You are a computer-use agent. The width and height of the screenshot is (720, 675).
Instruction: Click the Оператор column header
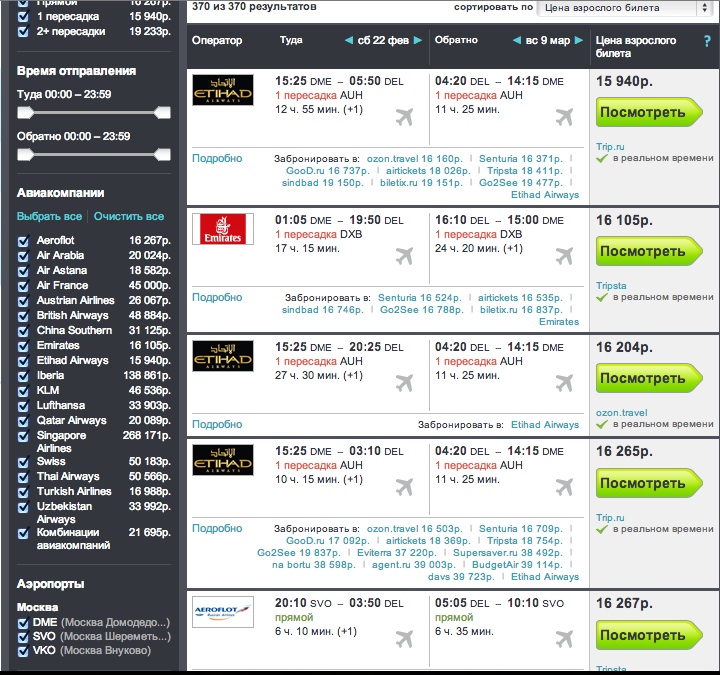coord(217,41)
